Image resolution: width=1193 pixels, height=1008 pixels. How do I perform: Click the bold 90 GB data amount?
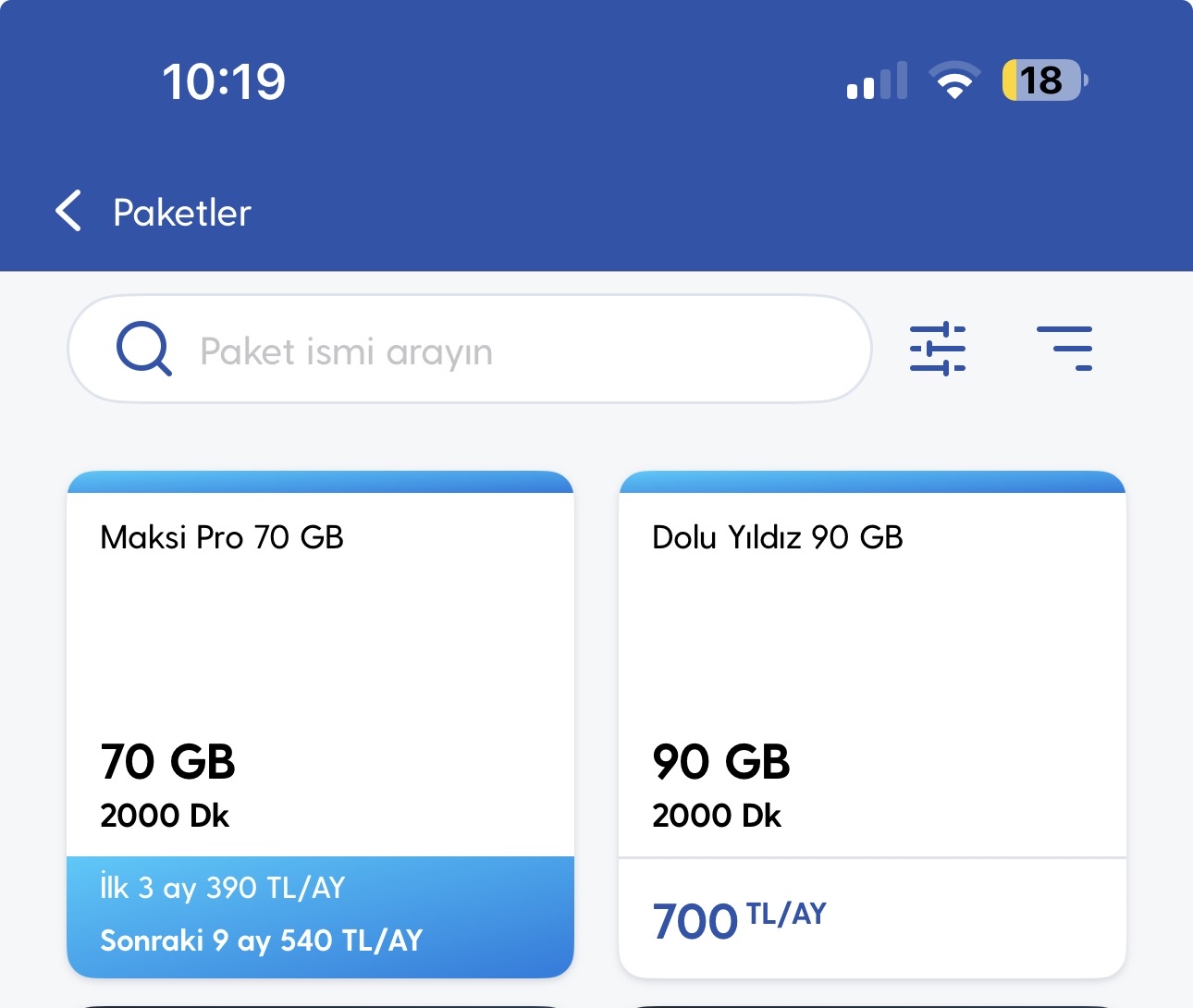coord(721,762)
